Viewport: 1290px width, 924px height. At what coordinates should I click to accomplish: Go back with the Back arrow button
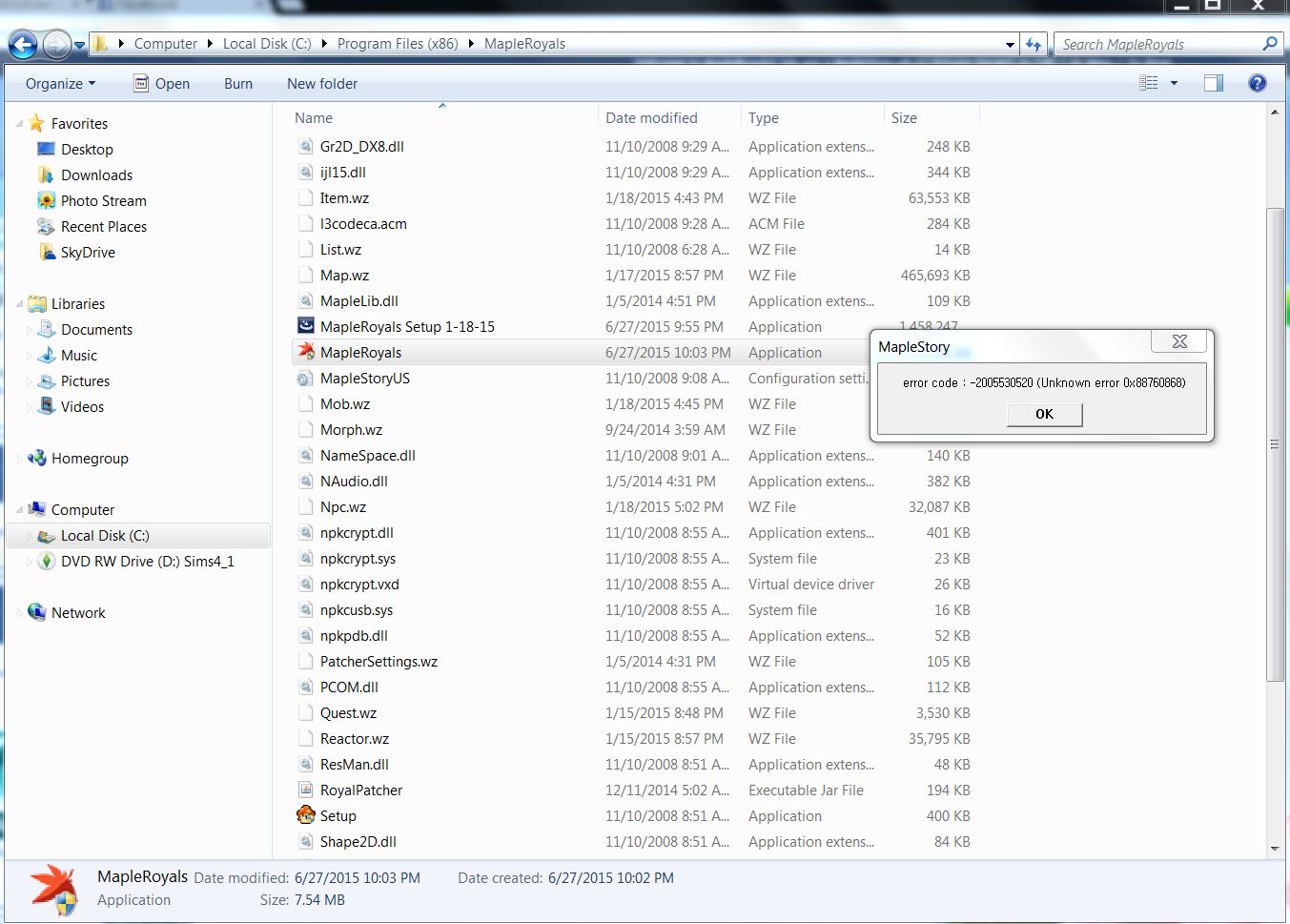23,44
